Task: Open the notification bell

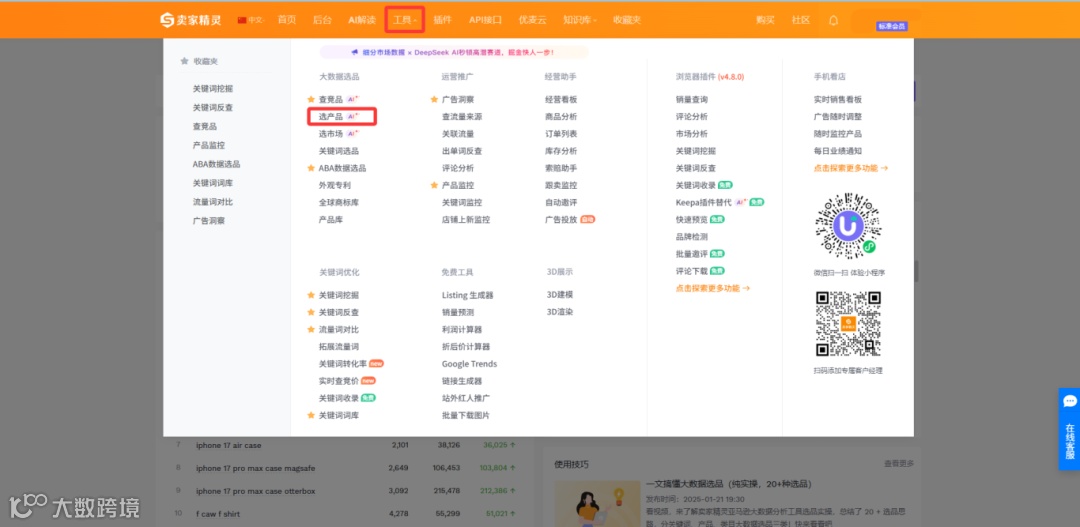Action: click(833, 20)
